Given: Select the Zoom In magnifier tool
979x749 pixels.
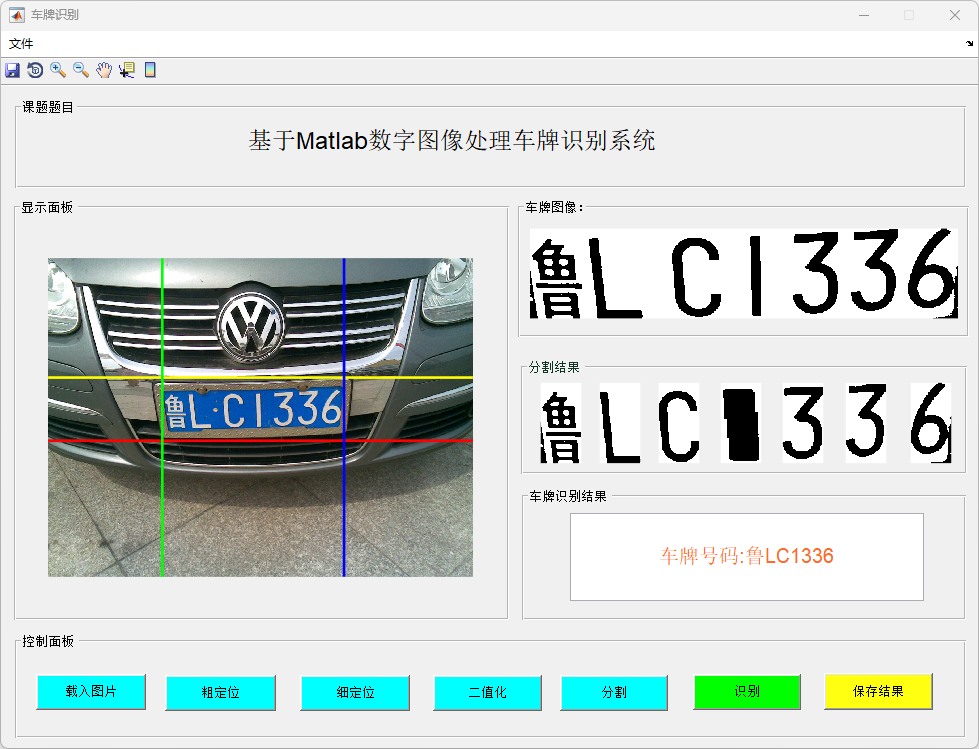Looking at the screenshot, I should tap(58, 70).
